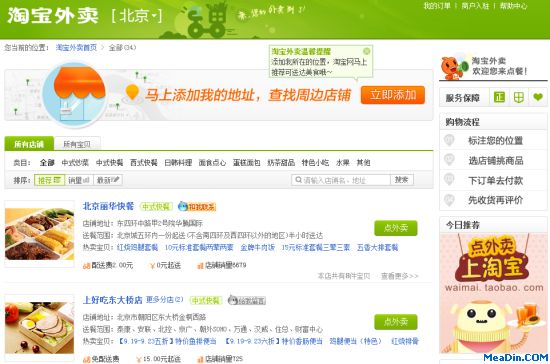Open the 15元标准套餐三荤三素 item
Viewport: 550px width, 364px height.
click(x=315, y=247)
